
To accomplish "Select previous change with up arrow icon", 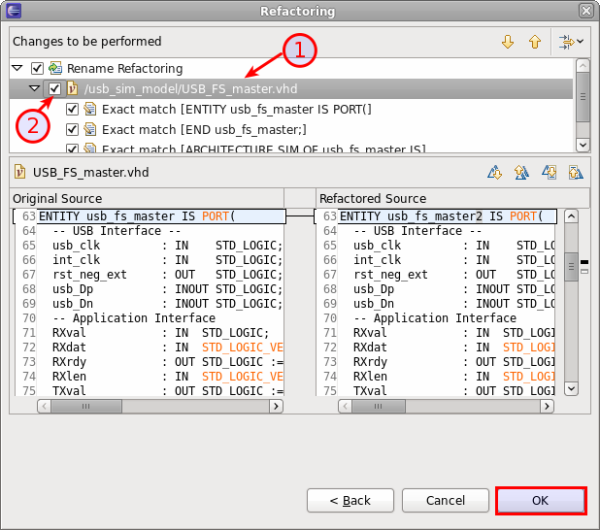I will [x=535, y=42].
